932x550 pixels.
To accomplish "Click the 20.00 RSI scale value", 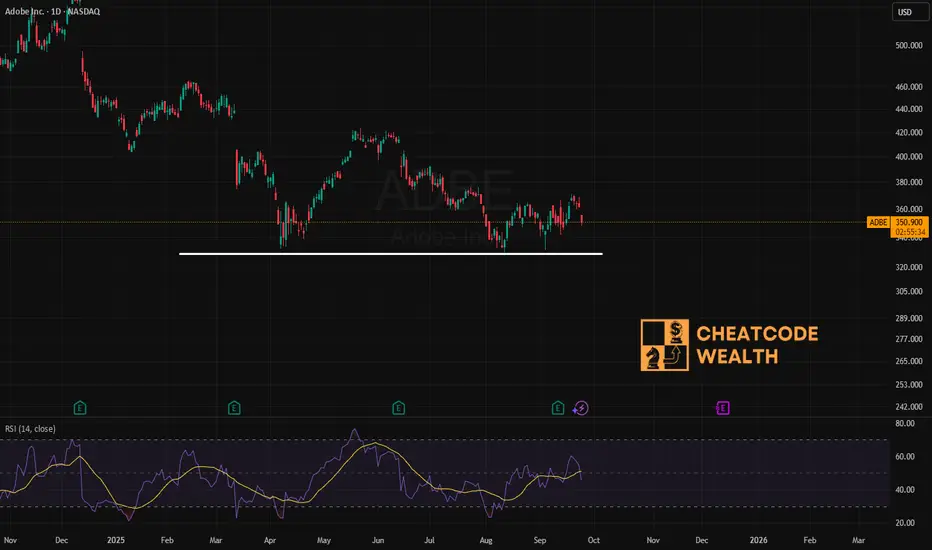I will coord(905,523).
